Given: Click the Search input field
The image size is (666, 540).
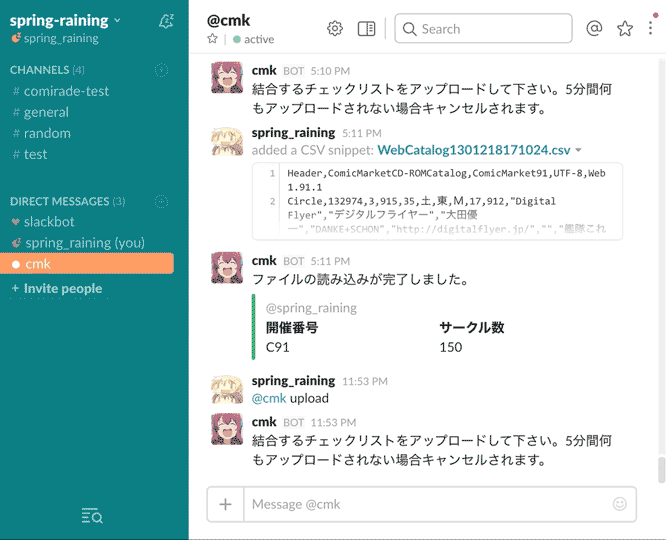Looking at the screenshot, I should 483,28.
